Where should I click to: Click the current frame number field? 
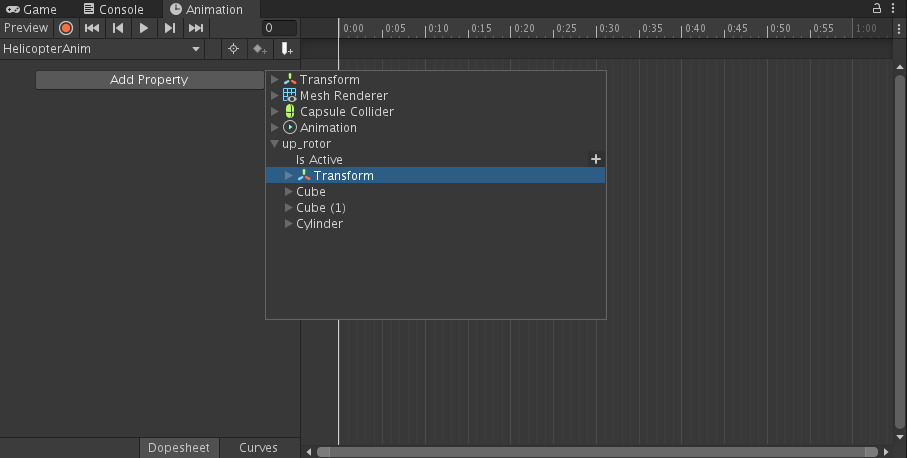(279, 28)
